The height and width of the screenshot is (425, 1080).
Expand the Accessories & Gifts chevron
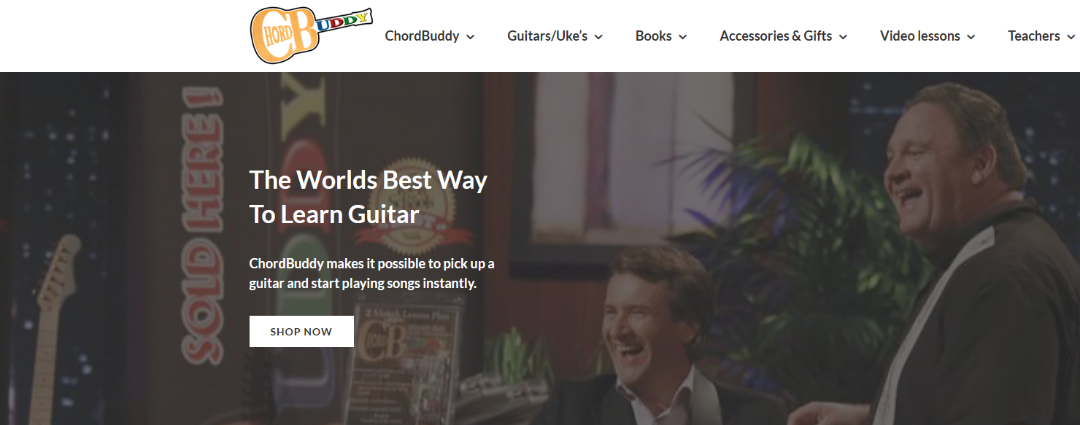pyautogui.click(x=843, y=37)
